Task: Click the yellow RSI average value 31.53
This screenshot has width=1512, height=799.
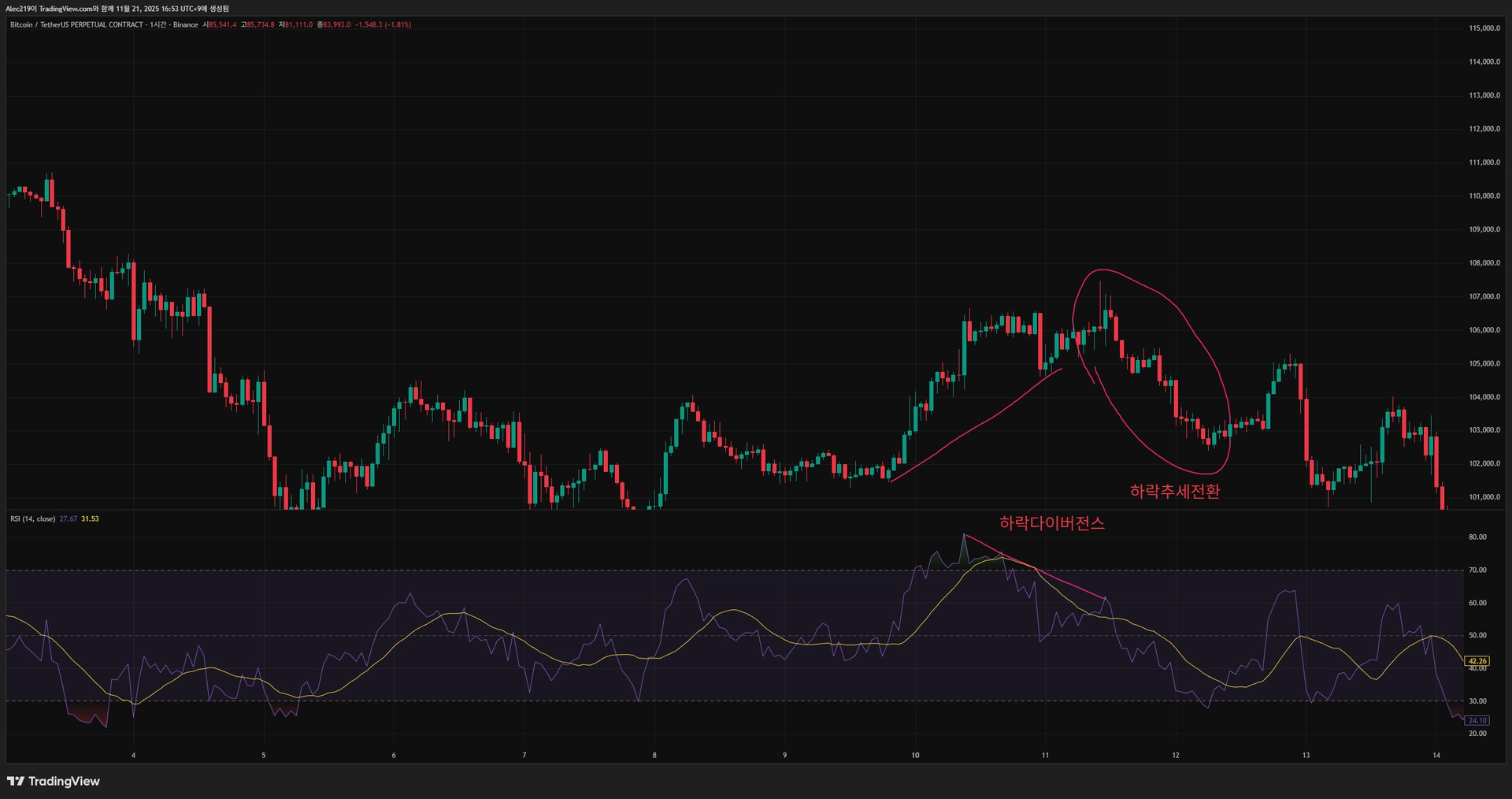Action: pos(90,518)
